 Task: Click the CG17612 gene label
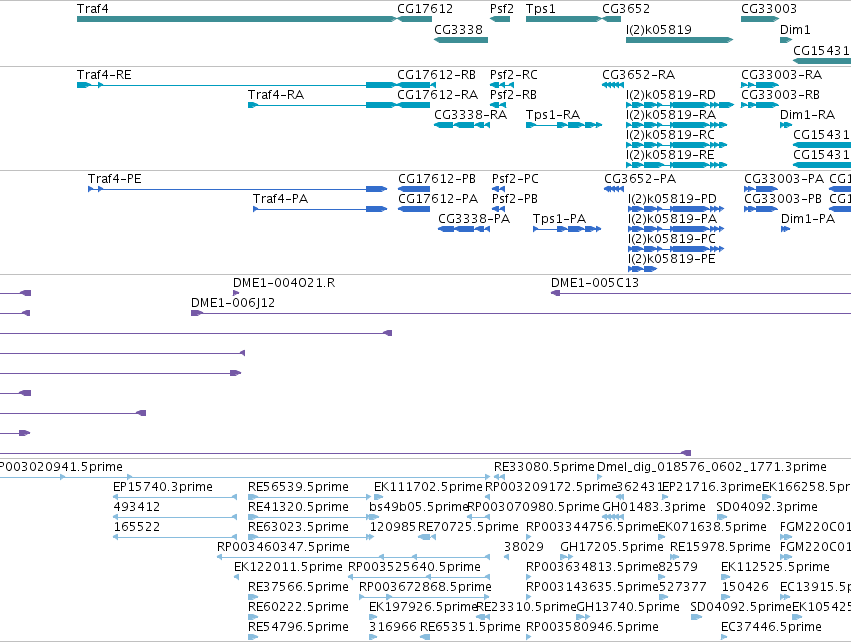tap(424, 9)
